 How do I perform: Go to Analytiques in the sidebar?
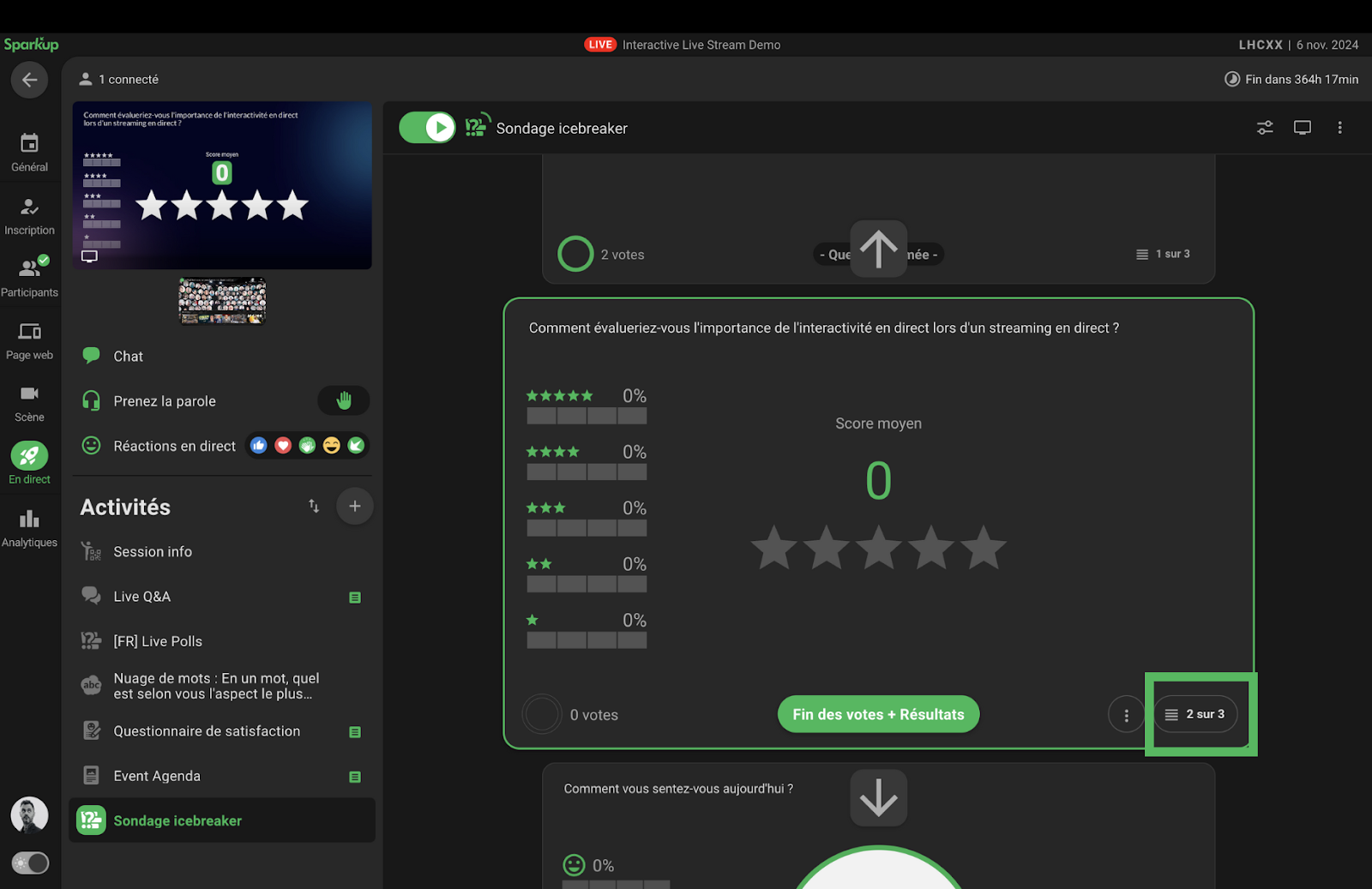pyautogui.click(x=29, y=527)
